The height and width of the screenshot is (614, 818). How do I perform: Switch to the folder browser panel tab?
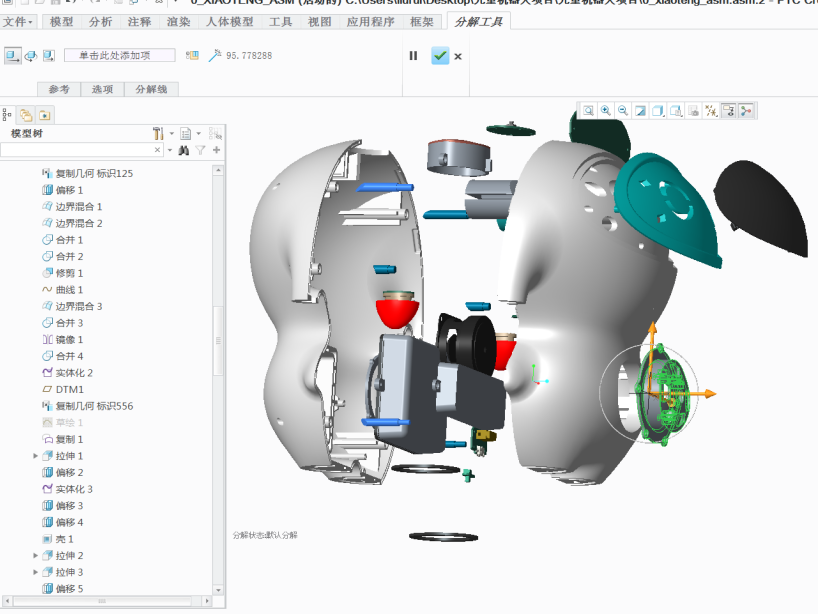coord(26,115)
